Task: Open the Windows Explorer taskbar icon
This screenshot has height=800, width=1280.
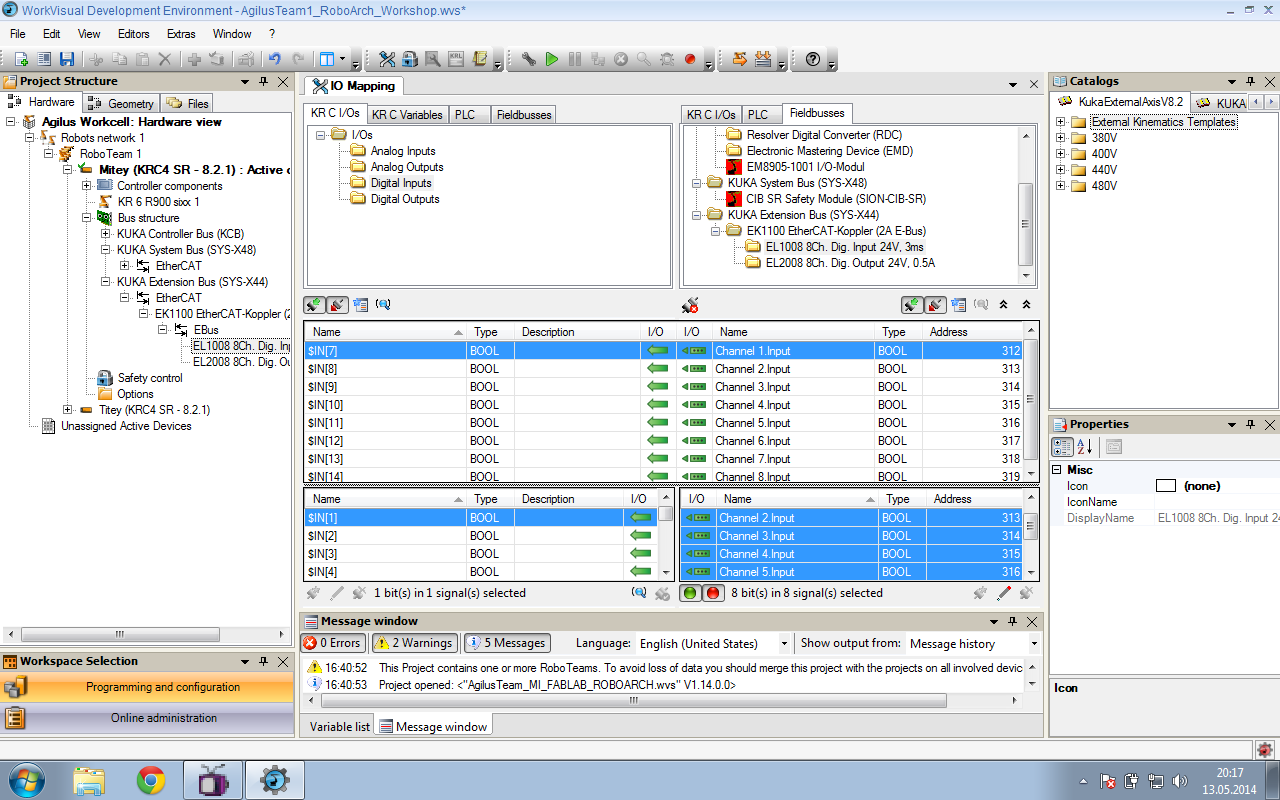Action: click(x=89, y=780)
